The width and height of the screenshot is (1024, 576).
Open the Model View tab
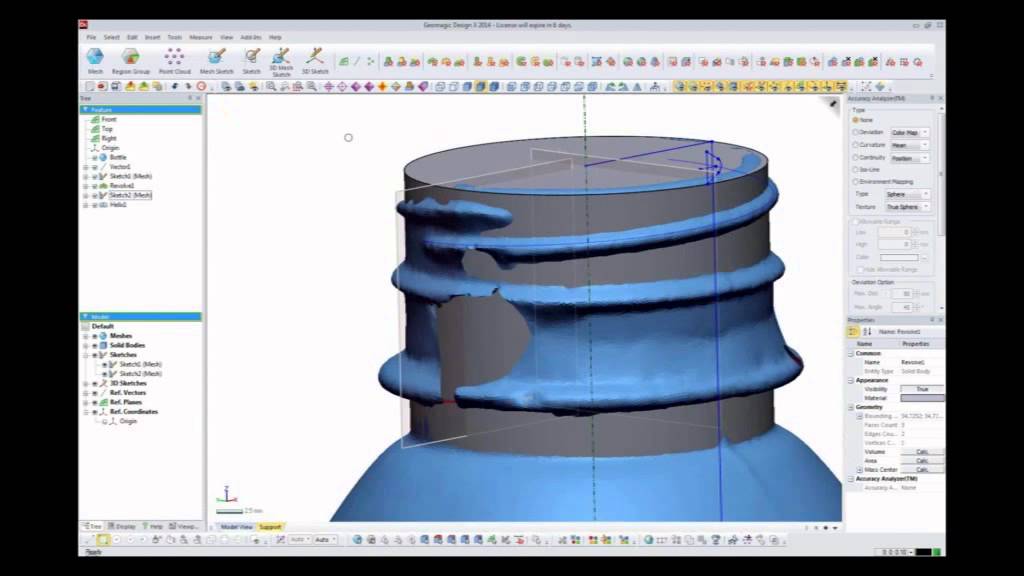point(236,526)
